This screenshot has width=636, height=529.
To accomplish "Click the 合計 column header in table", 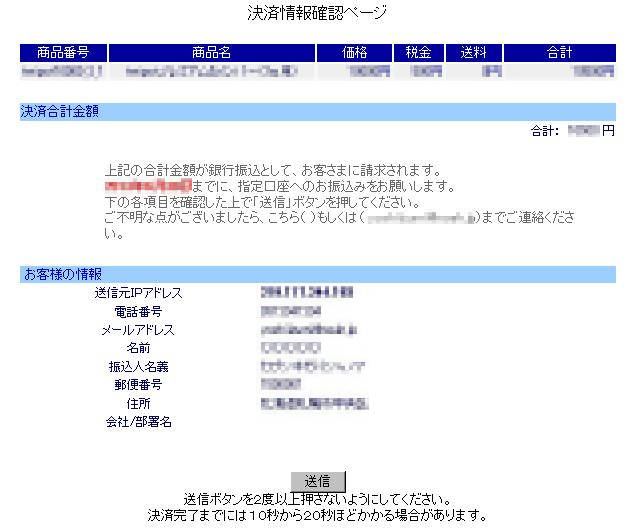I will click(x=560, y=53).
